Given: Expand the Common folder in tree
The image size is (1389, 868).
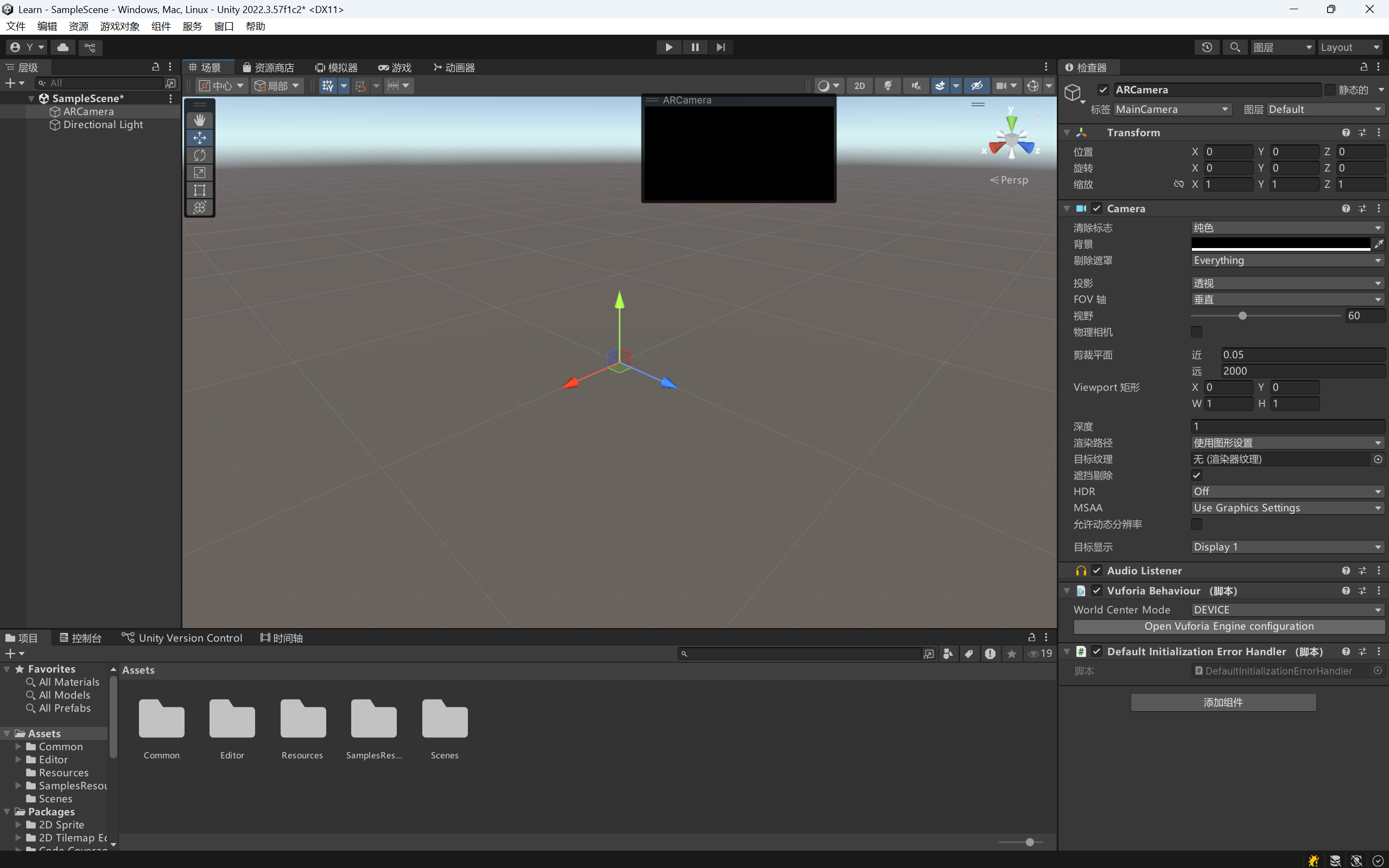Looking at the screenshot, I should [x=18, y=746].
